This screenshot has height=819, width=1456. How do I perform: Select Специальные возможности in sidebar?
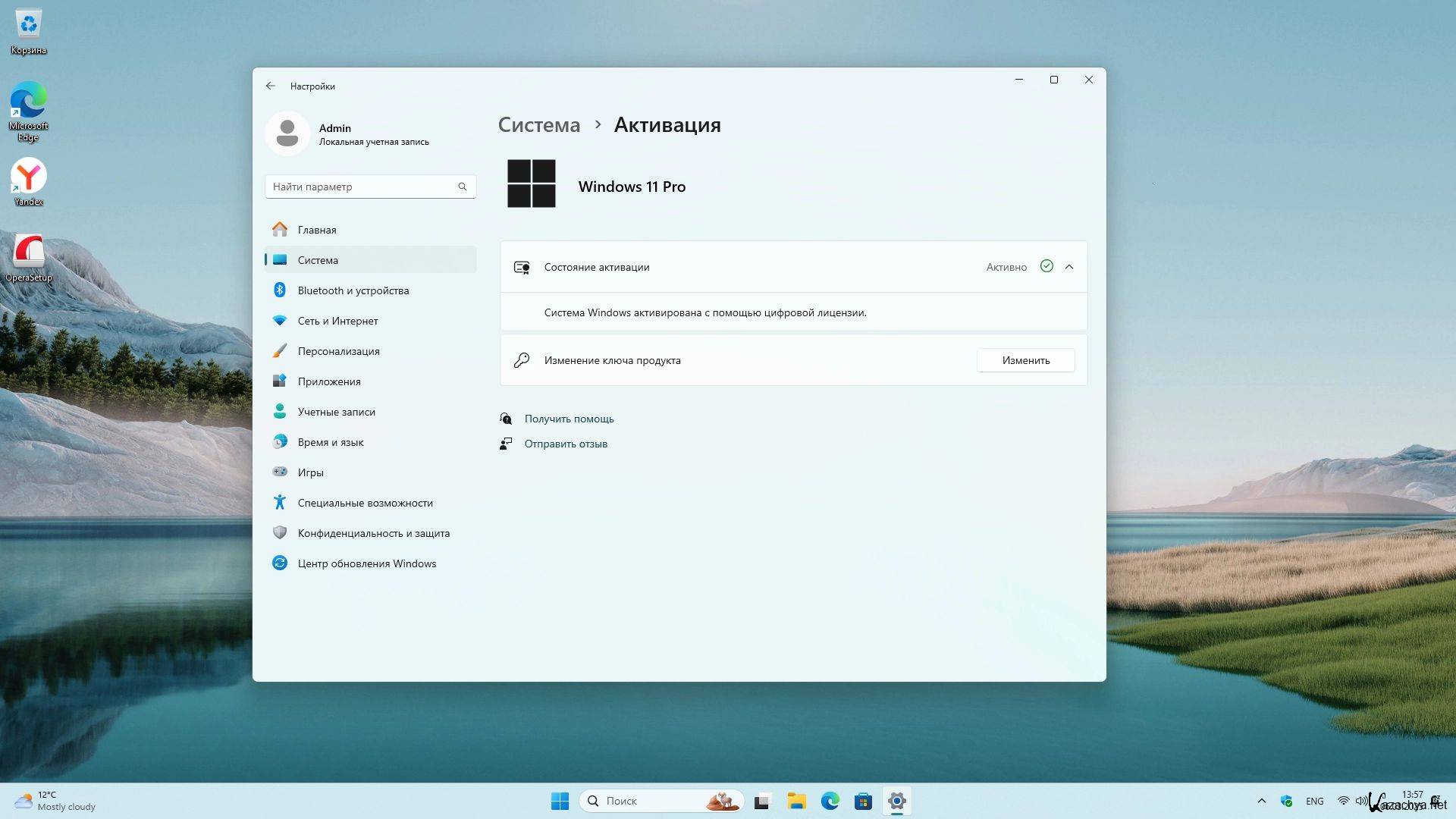pos(365,503)
